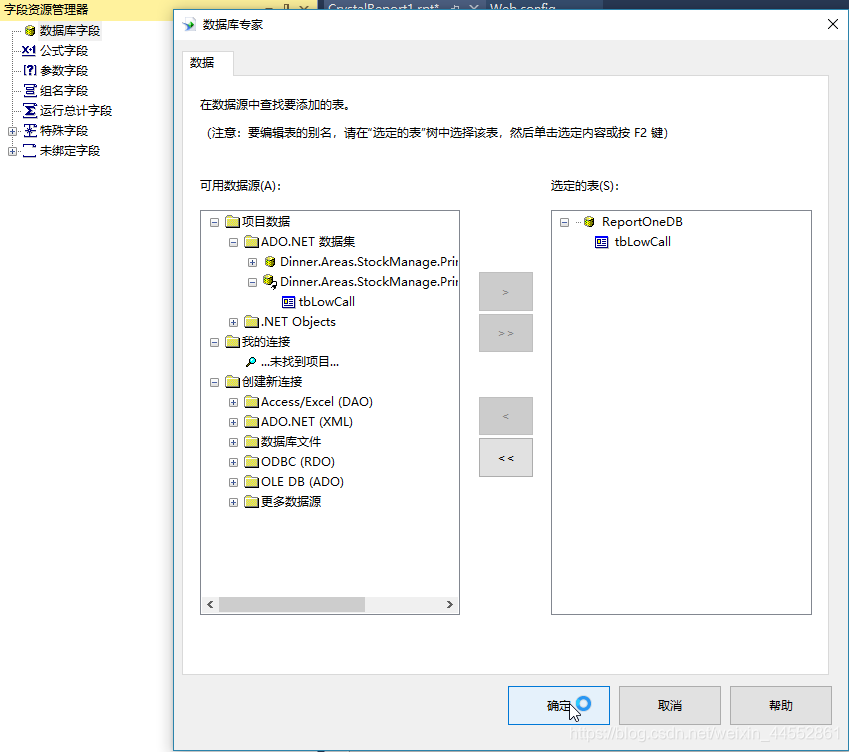Expand the .NET Objects node
The width and height of the screenshot is (849, 752).
click(x=233, y=322)
